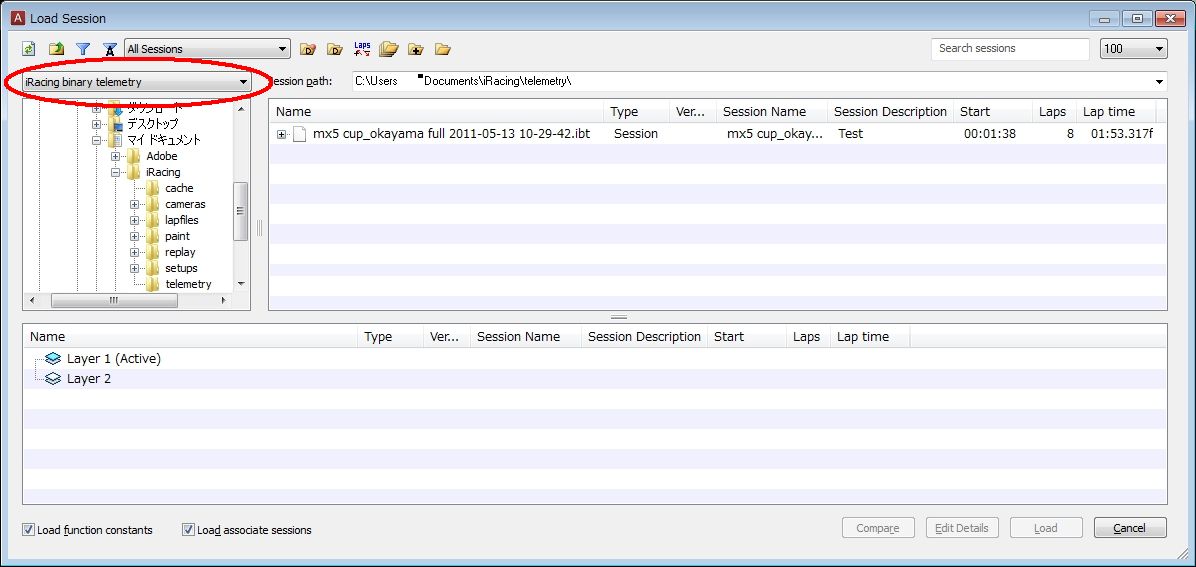The image size is (1196, 567).
Task: Click folder tree horizontal scrollbar thumb
Action: coord(114,301)
